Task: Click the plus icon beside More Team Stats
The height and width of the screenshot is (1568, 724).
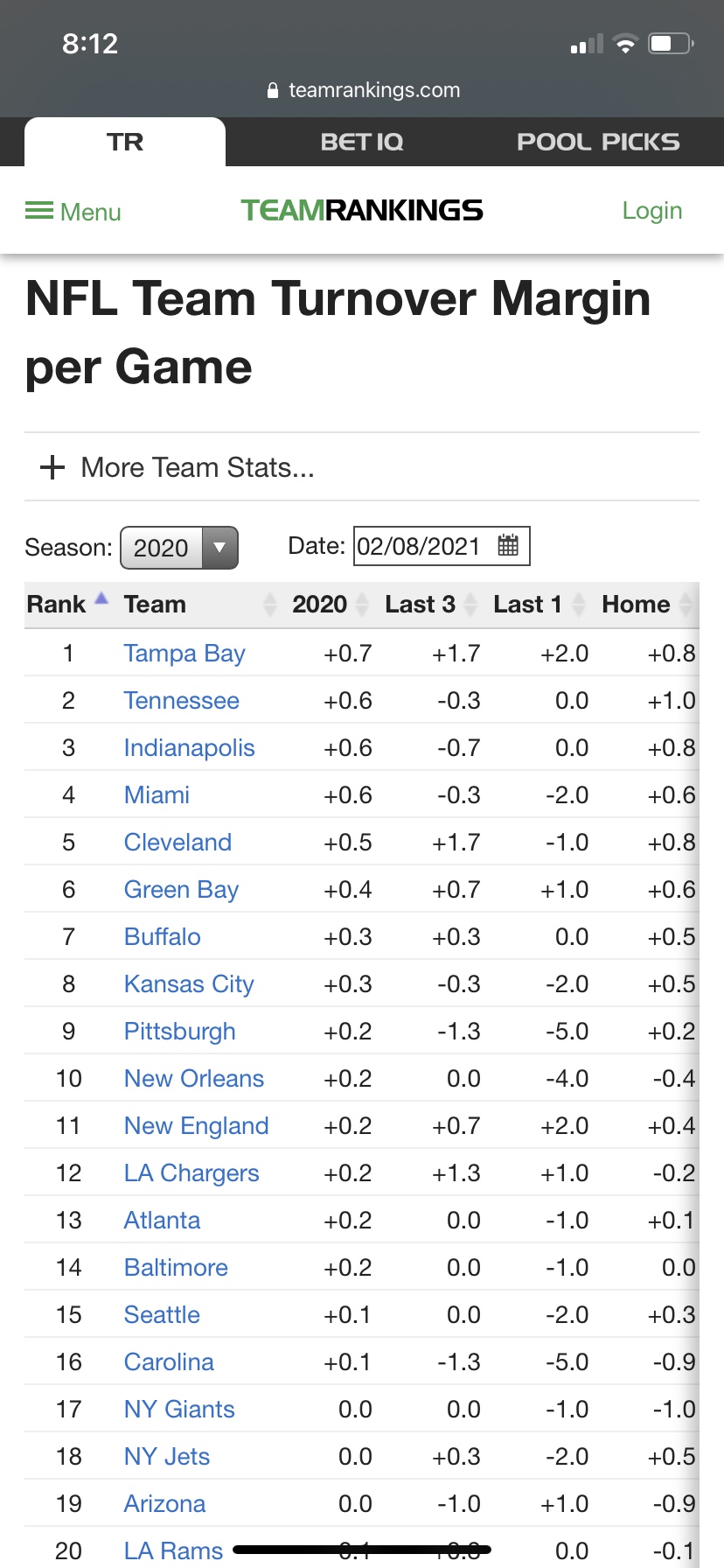Action: [52, 467]
